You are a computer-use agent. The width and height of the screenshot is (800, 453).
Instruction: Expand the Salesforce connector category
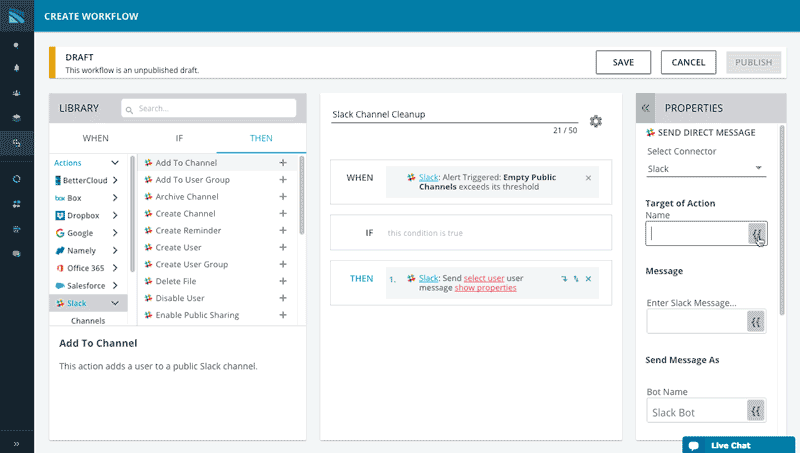point(115,286)
